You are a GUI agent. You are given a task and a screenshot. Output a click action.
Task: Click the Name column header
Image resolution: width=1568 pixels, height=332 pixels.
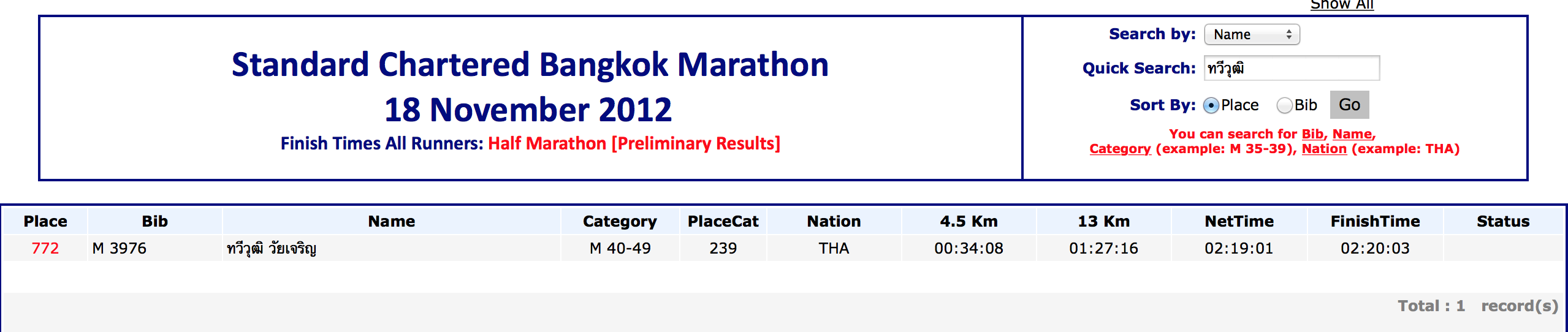(391, 221)
